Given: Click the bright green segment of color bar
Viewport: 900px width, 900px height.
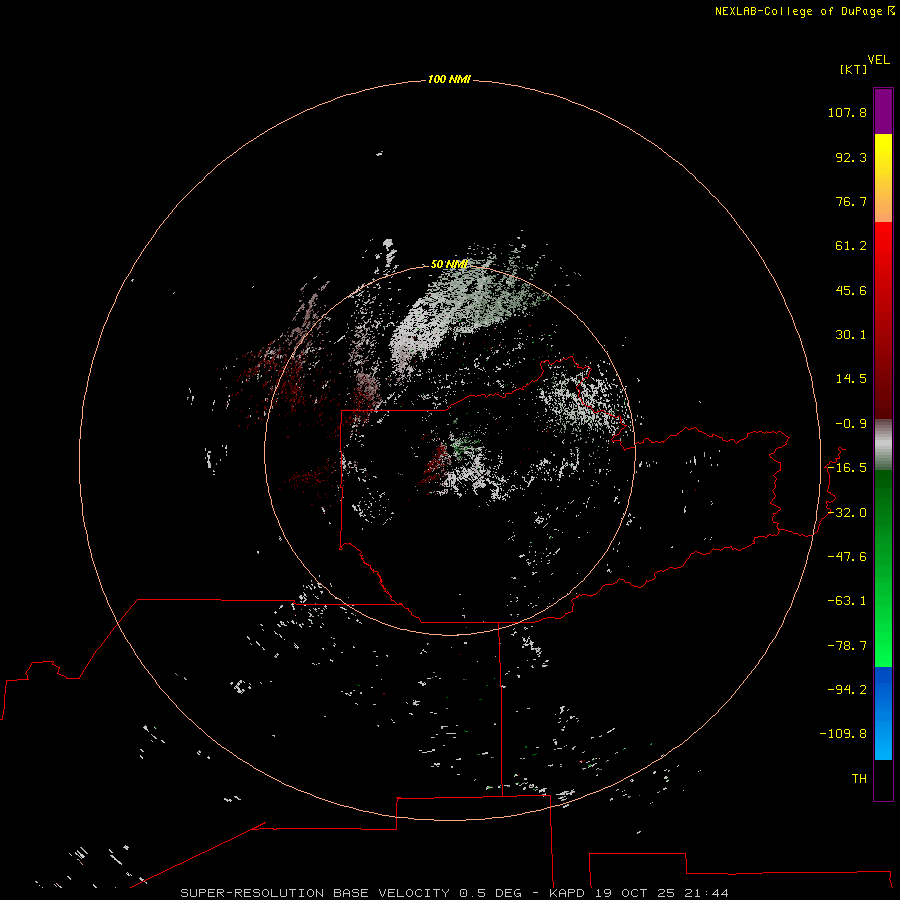Looking at the screenshot, I should 883,568.
